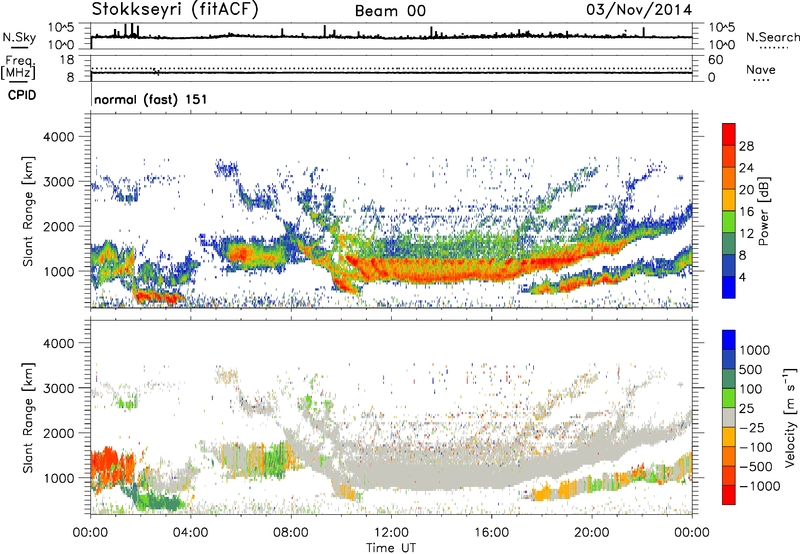Click the 4 label on the Power colorbar
Viewport: 800px width, 554px height.
(742, 277)
